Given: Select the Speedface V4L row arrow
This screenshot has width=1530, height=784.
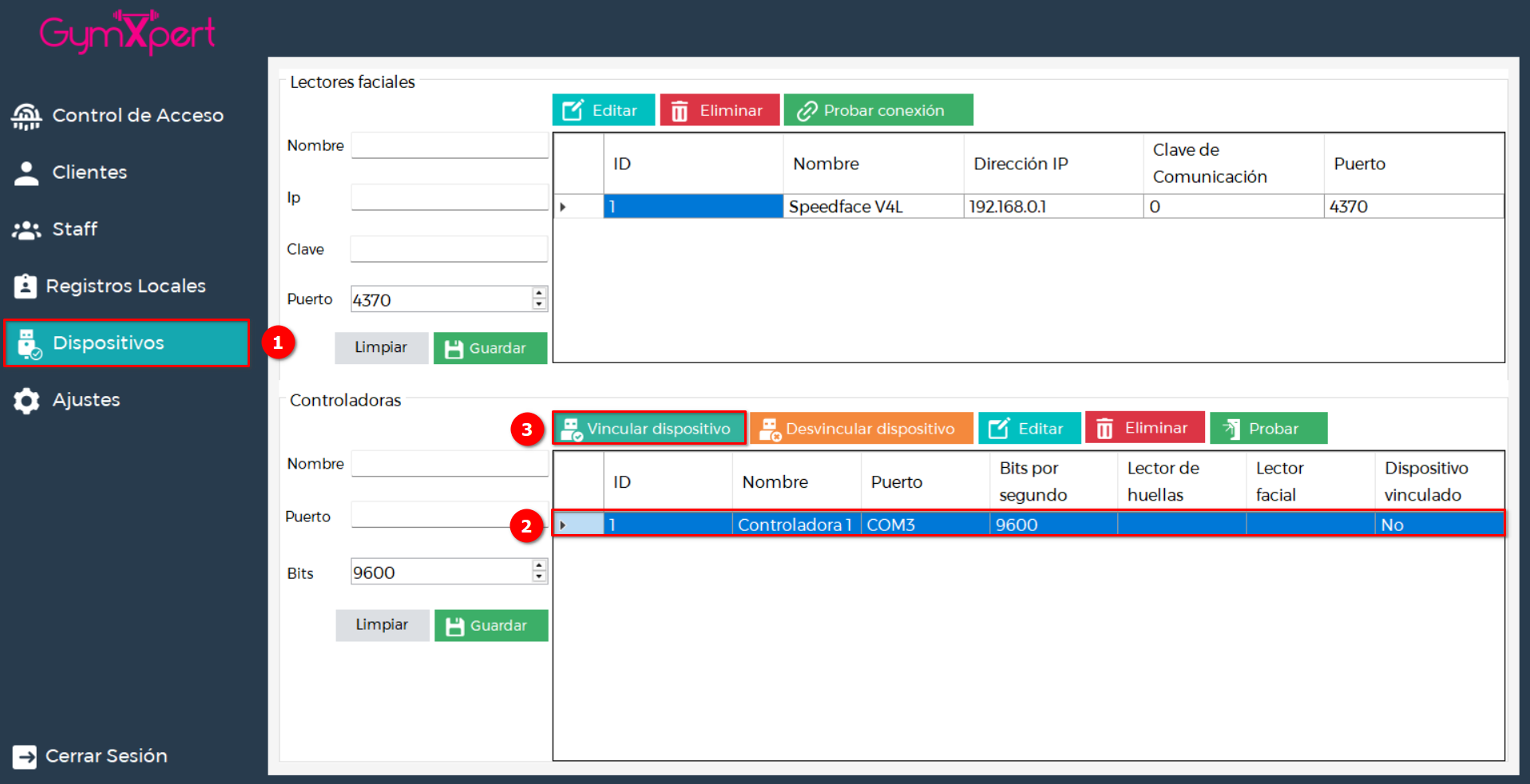Looking at the screenshot, I should click(563, 207).
